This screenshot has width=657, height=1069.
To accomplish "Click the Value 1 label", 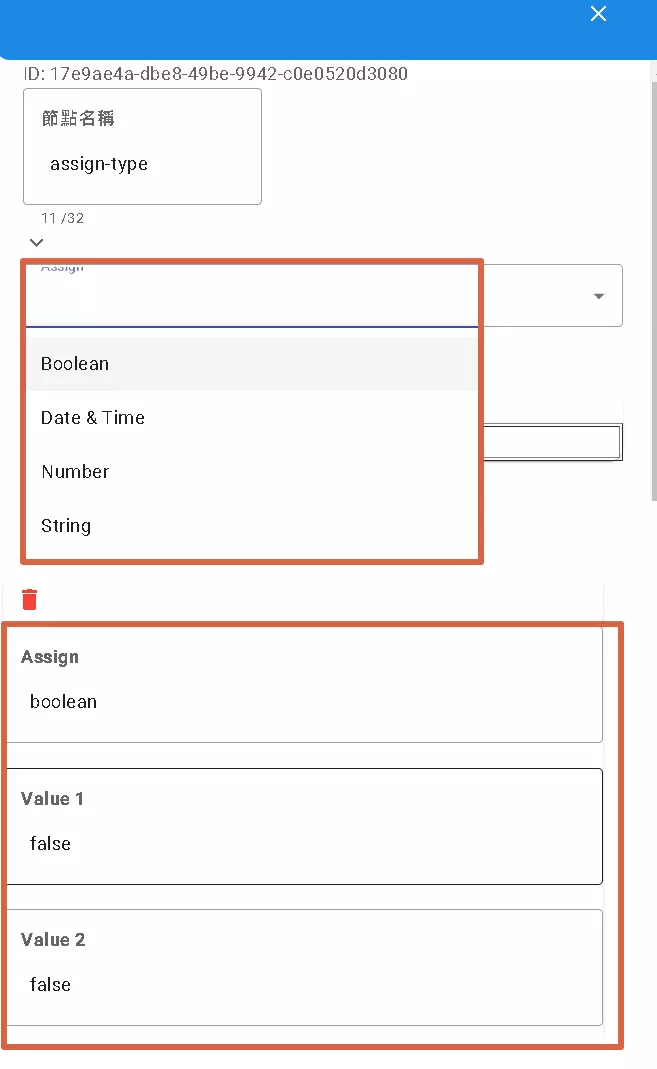I will pos(52,799).
